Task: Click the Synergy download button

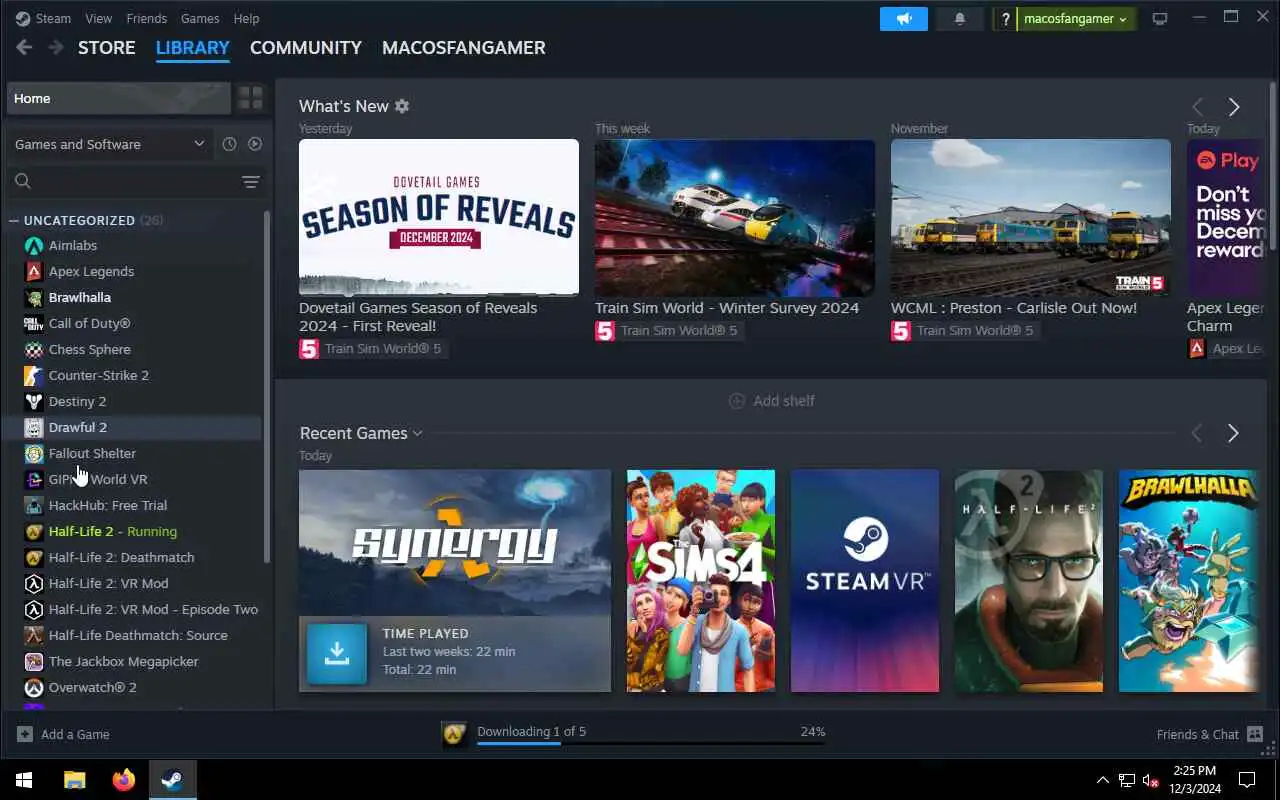Action: (337, 653)
